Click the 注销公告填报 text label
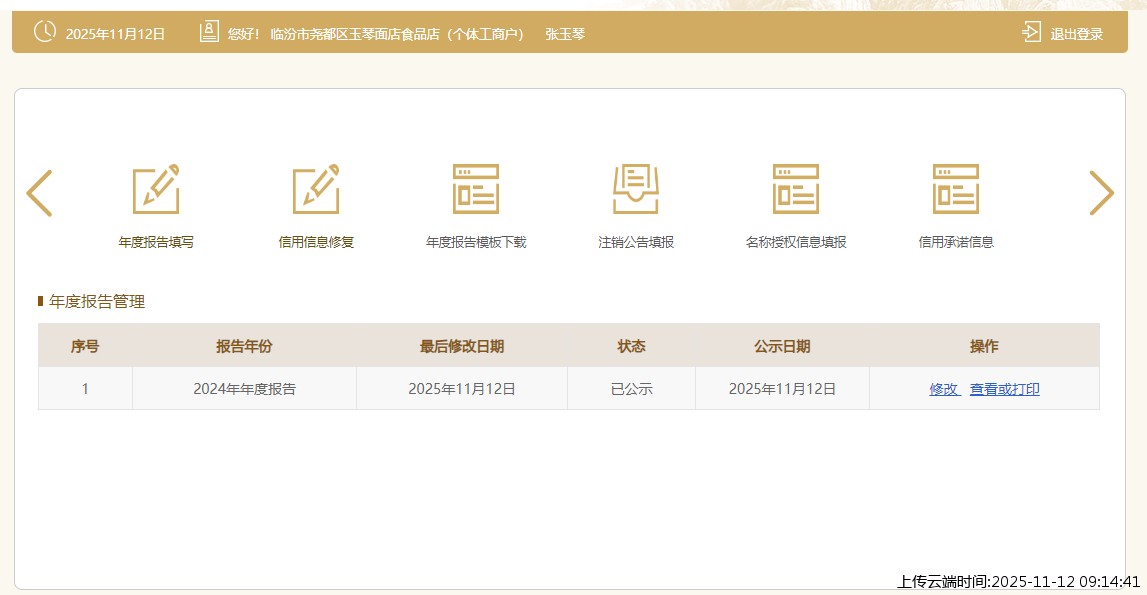Image resolution: width=1147 pixels, height=595 pixels. click(x=636, y=242)
